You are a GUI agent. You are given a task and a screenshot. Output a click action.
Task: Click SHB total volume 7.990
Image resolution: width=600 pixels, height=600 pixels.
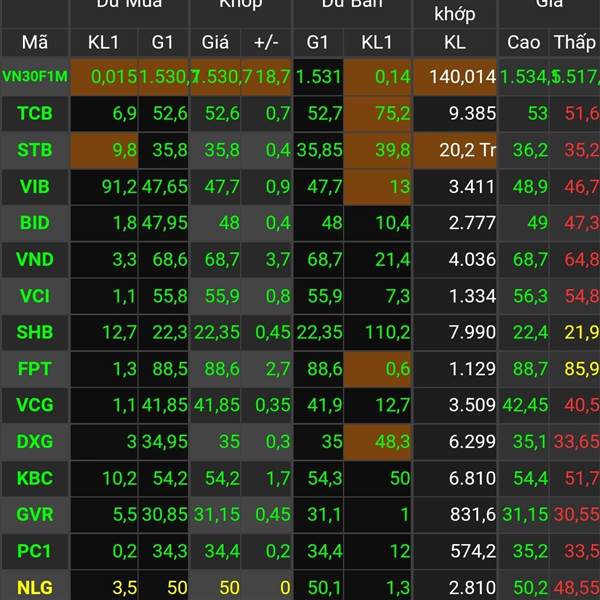point(472,332)
